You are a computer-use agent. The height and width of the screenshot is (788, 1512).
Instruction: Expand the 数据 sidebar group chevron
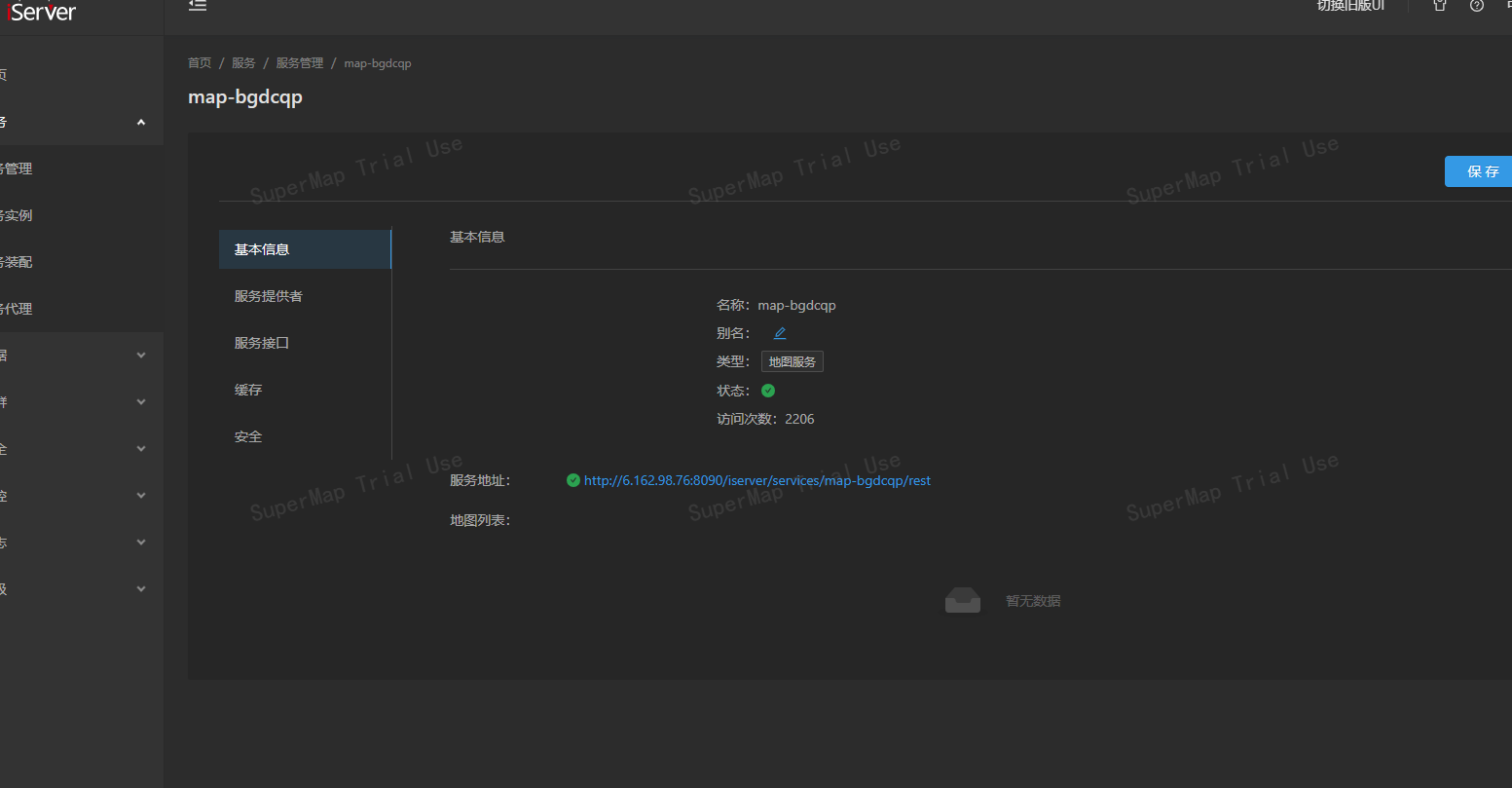pyautogui.click(x=141, y=356)
